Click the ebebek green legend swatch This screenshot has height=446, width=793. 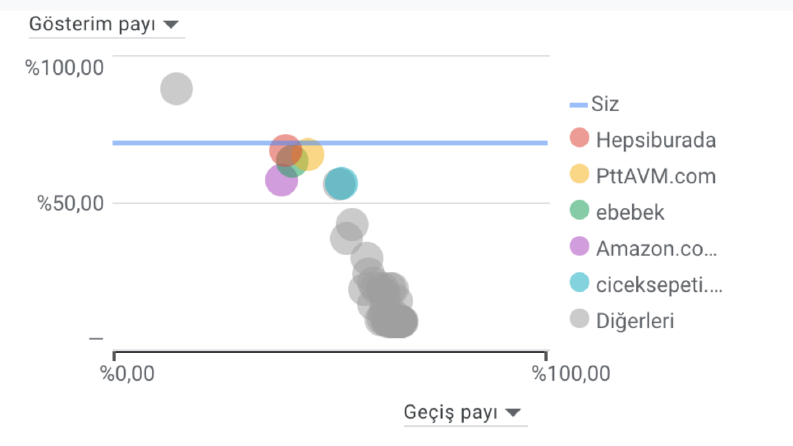(579, 210)
